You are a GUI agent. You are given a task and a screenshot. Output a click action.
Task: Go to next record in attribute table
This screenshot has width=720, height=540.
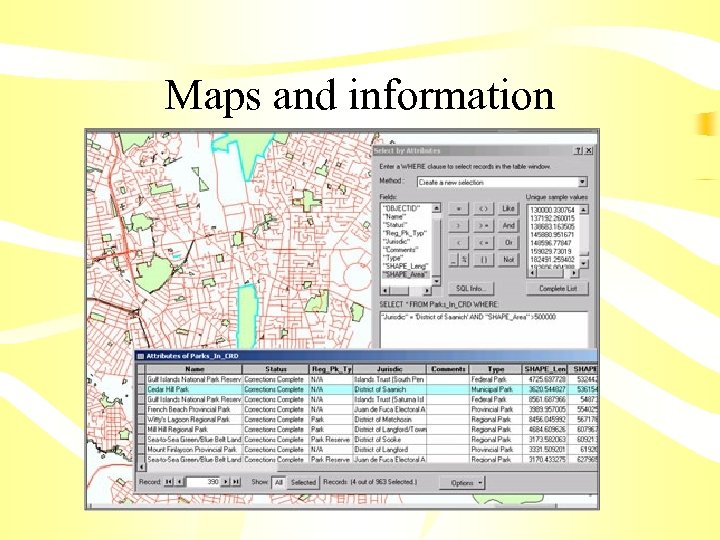tap(225, 482)
